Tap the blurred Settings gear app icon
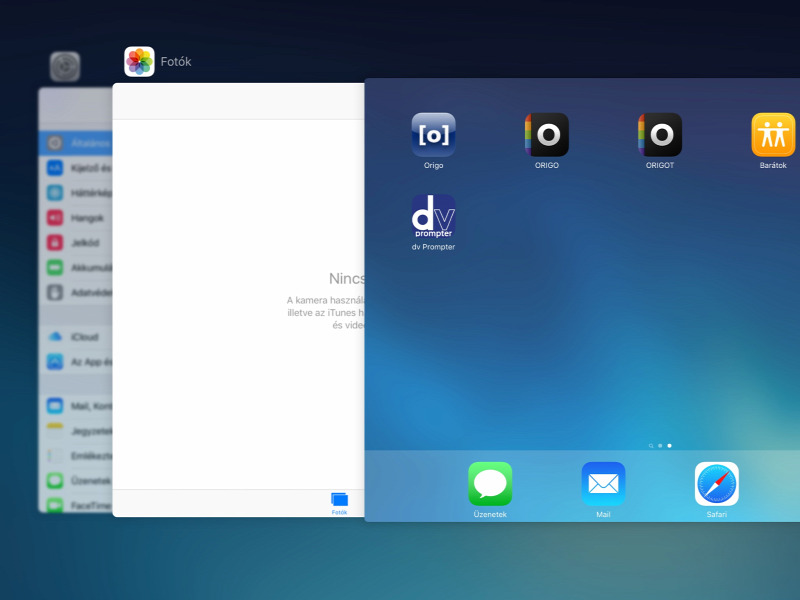Viewport: 800px width, 600px height. coord(65,66)
